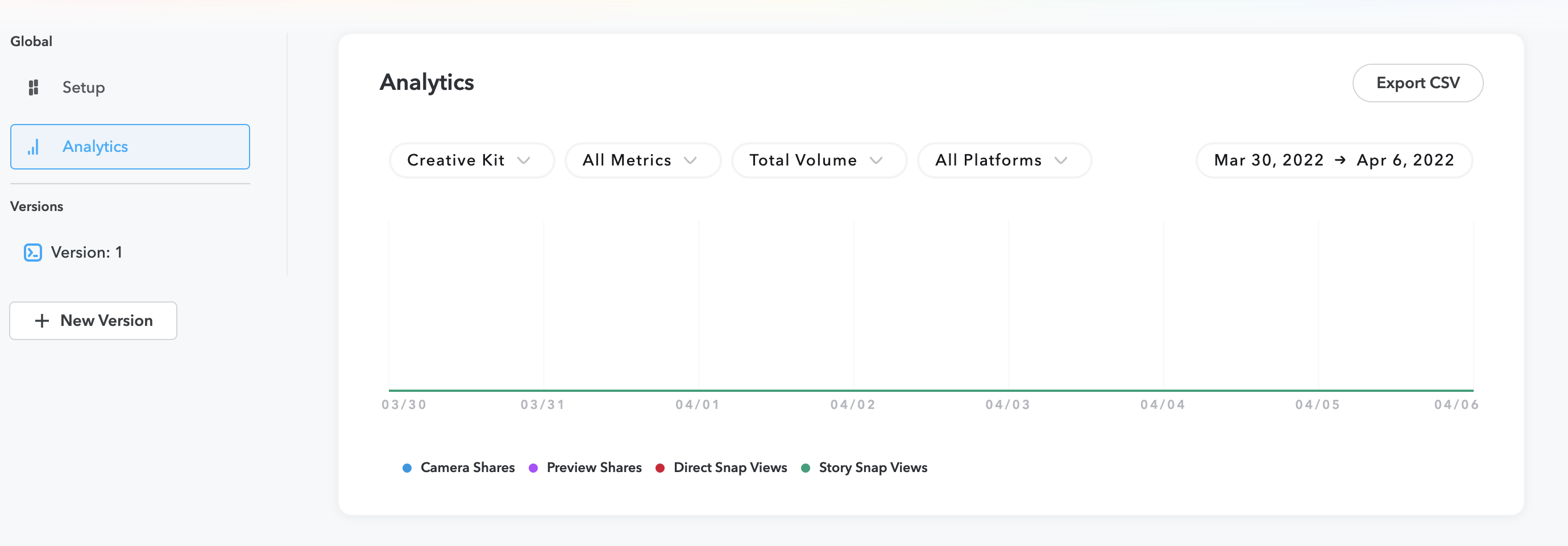Toggle Story Snap Views series label
Screen dimensions: 1568x546
point(872,468)
